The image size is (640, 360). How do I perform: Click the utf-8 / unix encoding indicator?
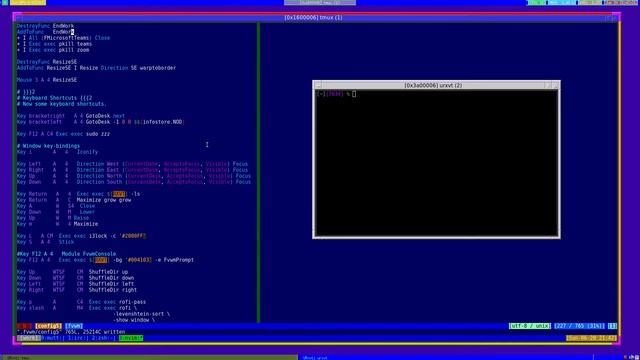tap(529, 326)
